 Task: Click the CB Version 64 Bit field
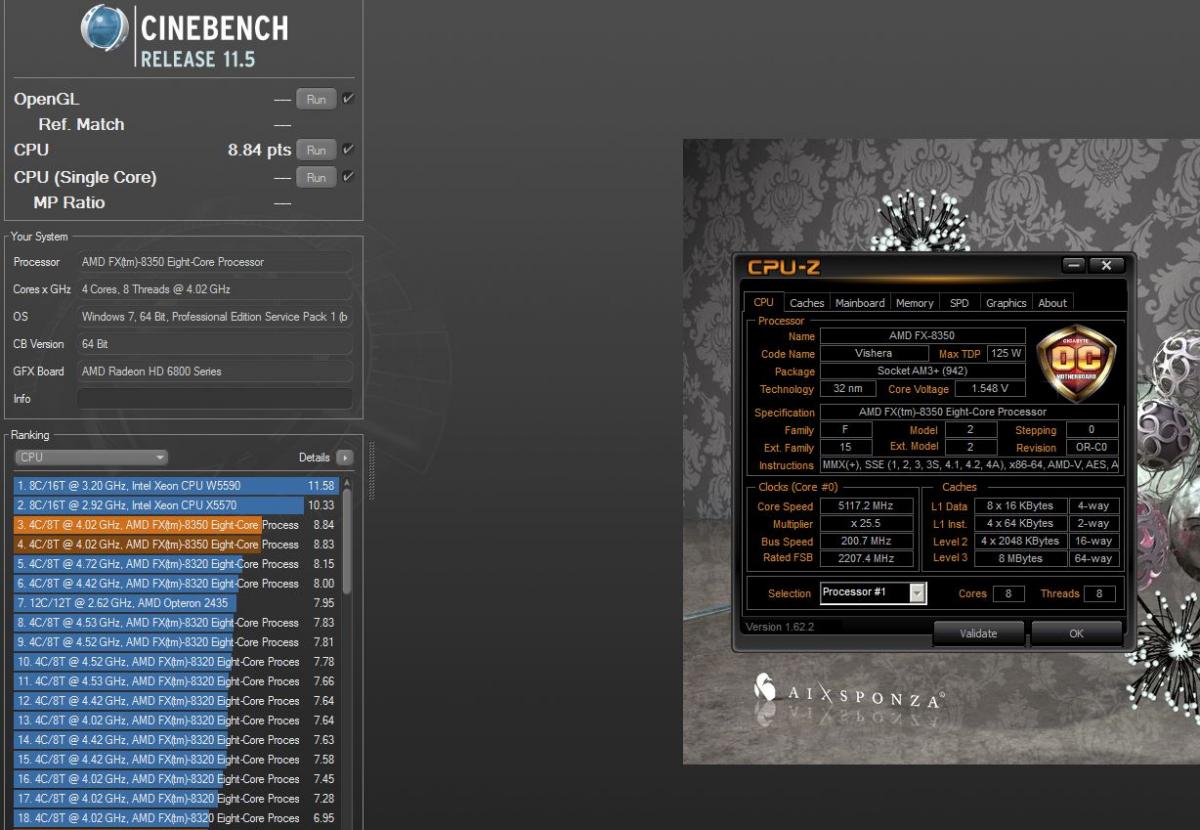(x=214, y=344)
